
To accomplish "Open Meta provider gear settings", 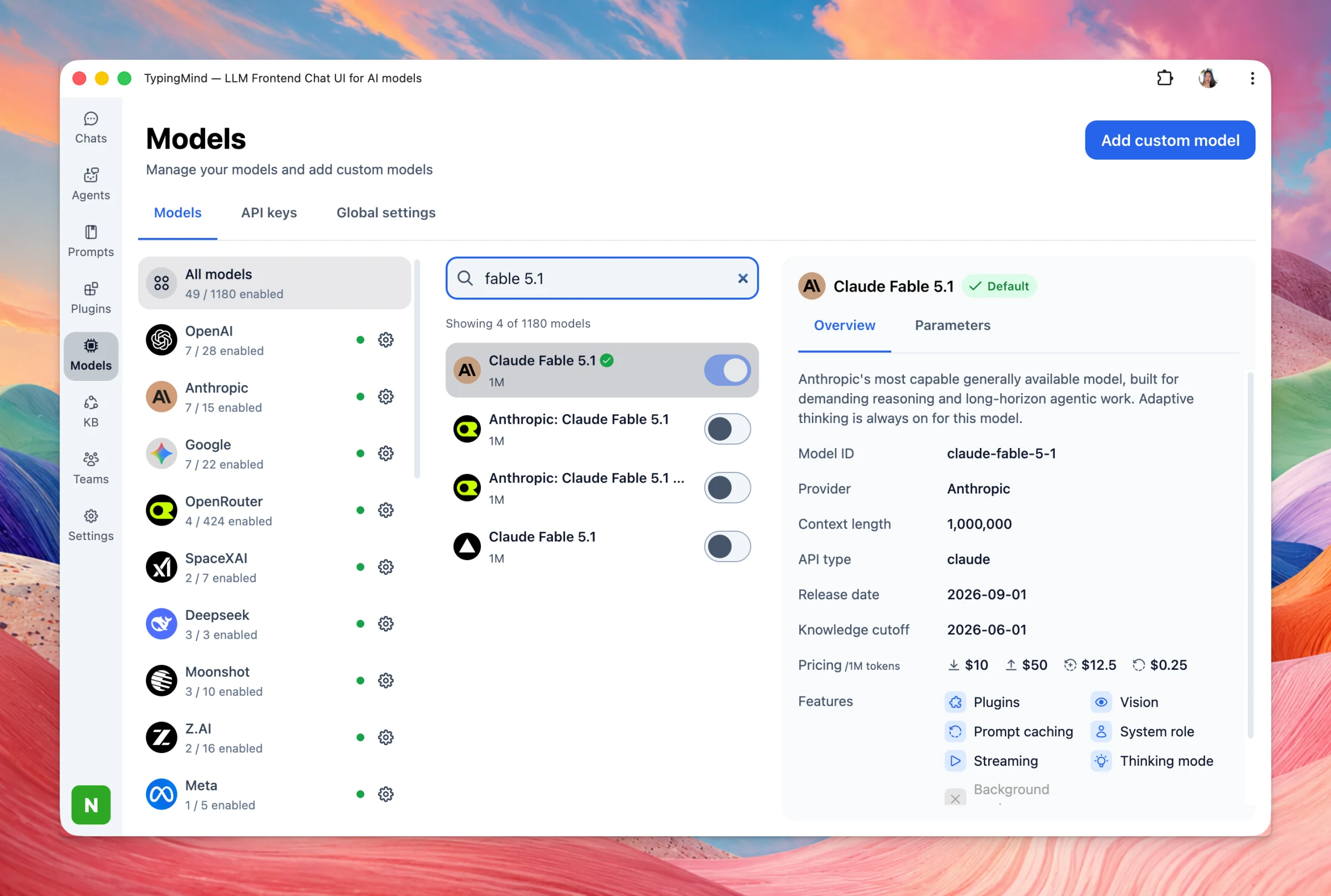I will [x=386, y=794].
